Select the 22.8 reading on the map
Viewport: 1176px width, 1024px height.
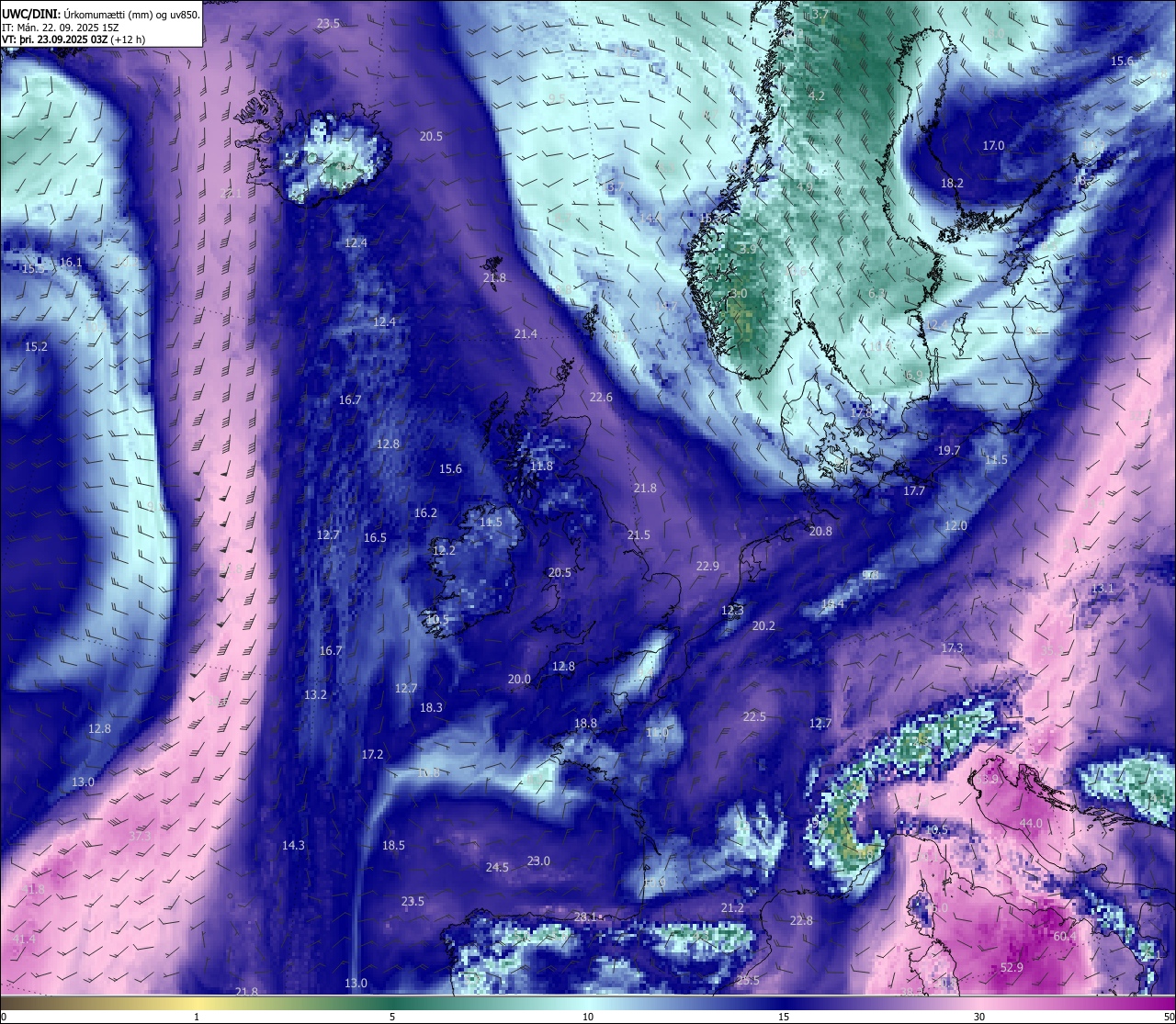tap(801, 921)
